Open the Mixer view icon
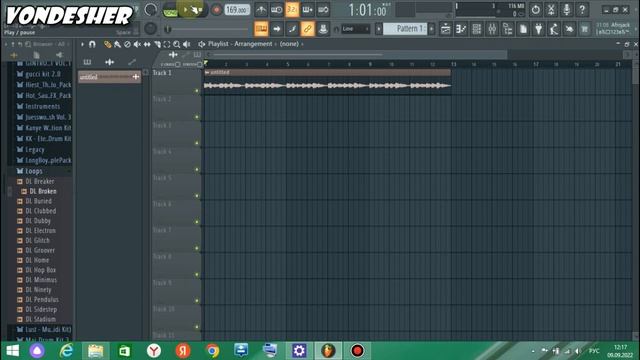Viewport: 640px width, 360px height. click(492, 29)
